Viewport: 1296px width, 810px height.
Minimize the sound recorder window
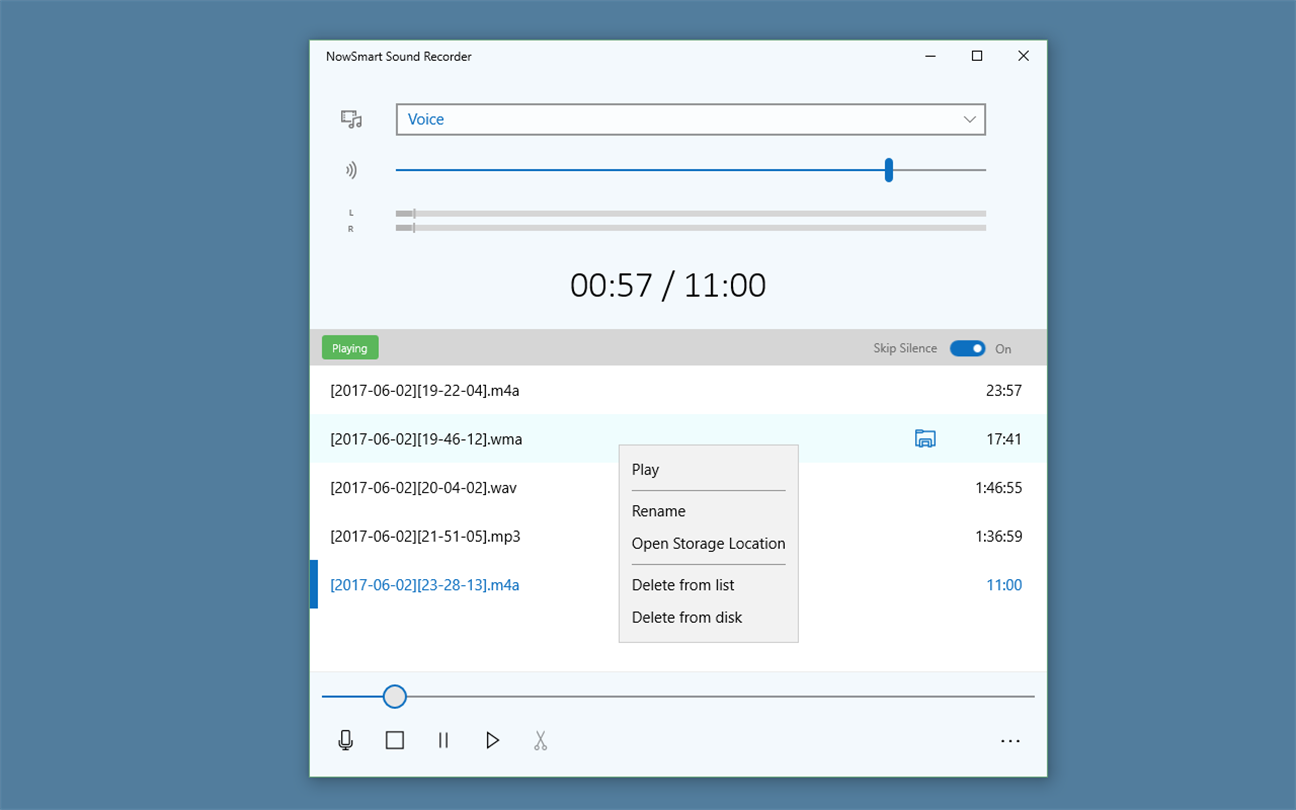931,56
